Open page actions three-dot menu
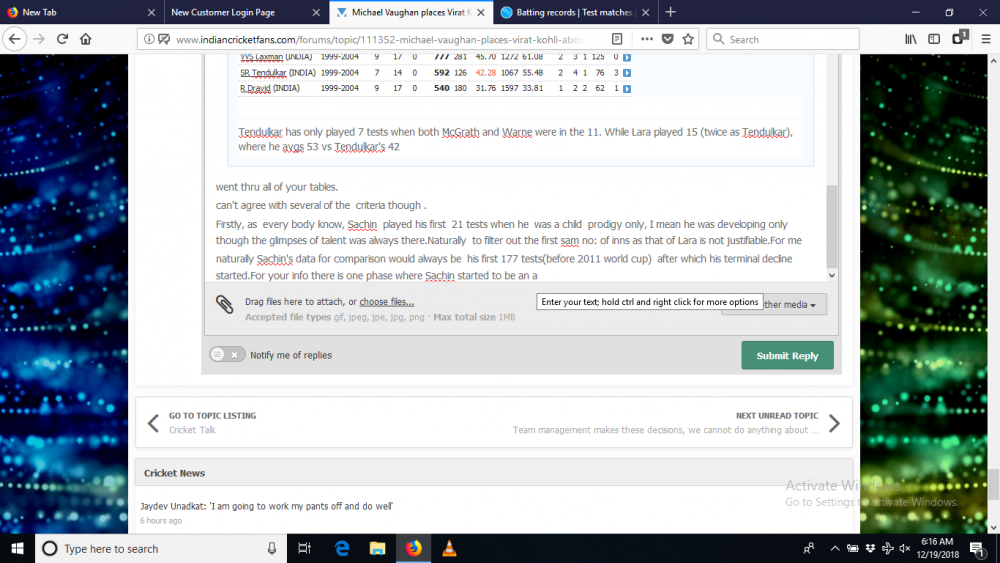 [x=647, y=39]
